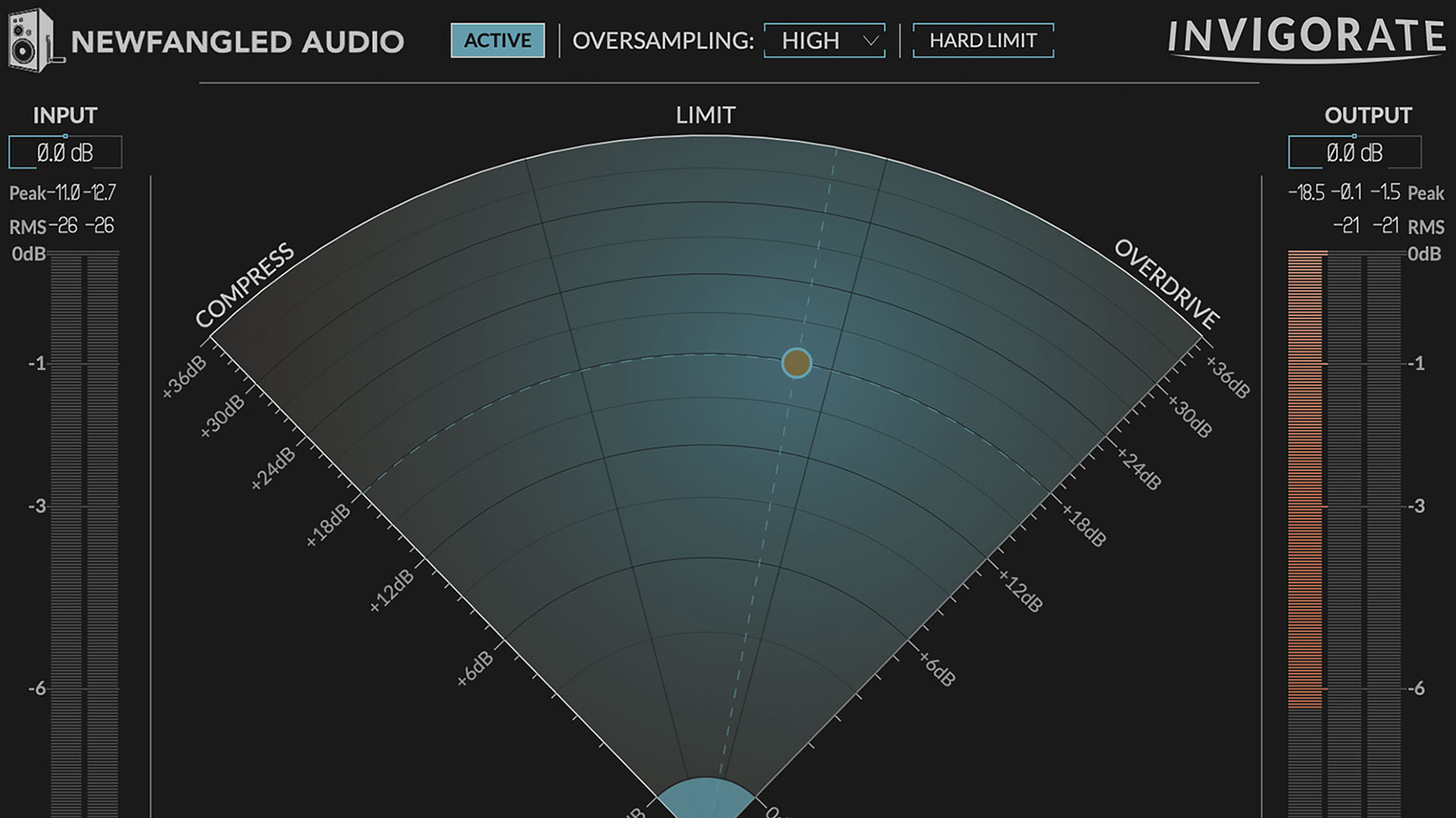Image resolution: width=1456 pixels, height=818 pixels.
Task: Click the +6dB mark on Overdrive scale
Action: [x=936, y=669]
